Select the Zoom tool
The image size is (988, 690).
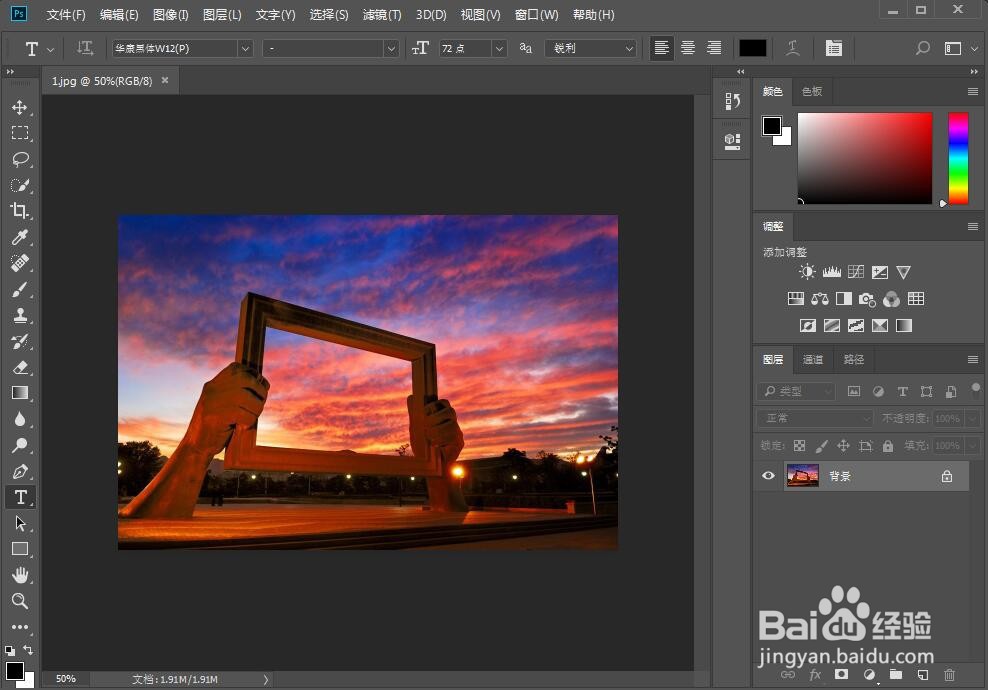pos(20,601)
